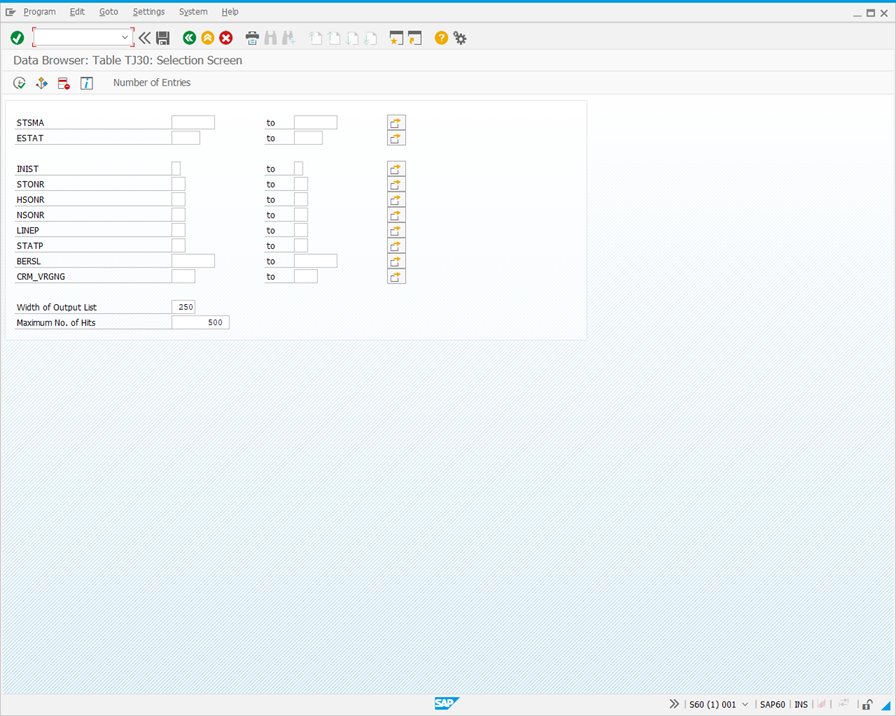
Task: Select the Width of Output List field
Action: click(183, 307)
